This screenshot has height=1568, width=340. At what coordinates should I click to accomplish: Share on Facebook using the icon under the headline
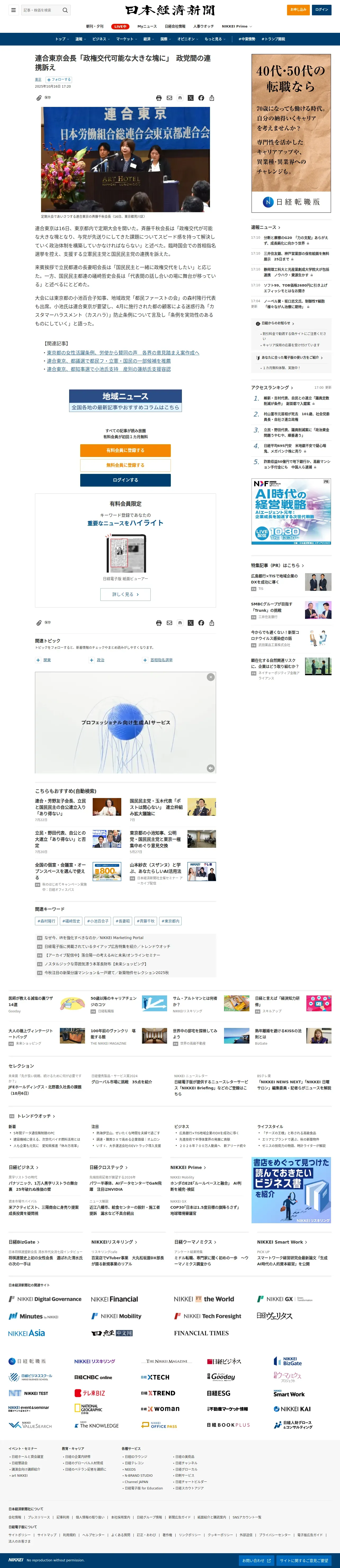[201, 97]
